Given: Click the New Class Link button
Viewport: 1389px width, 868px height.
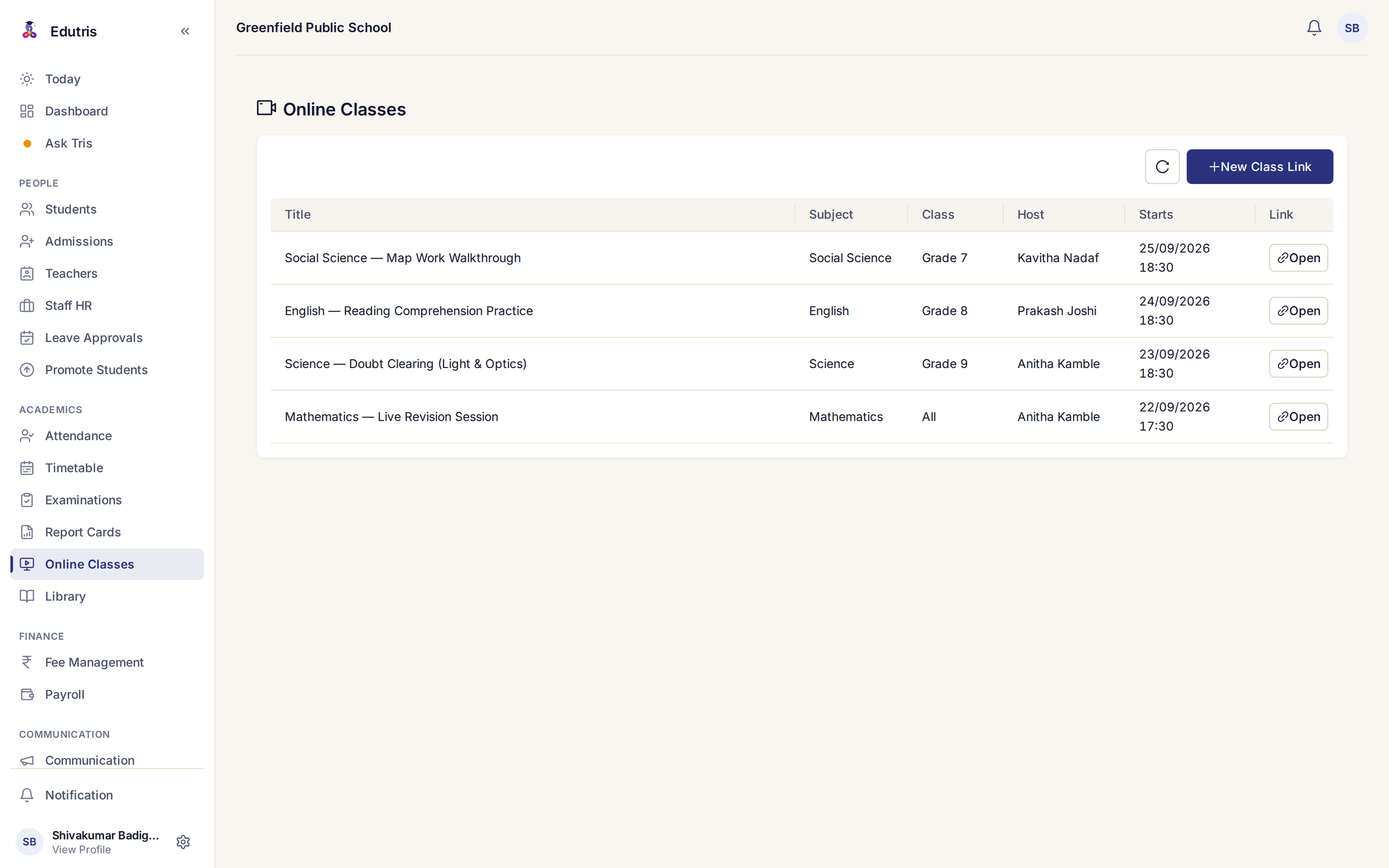Looking at the screenshot, I should tap(1259, 167).
